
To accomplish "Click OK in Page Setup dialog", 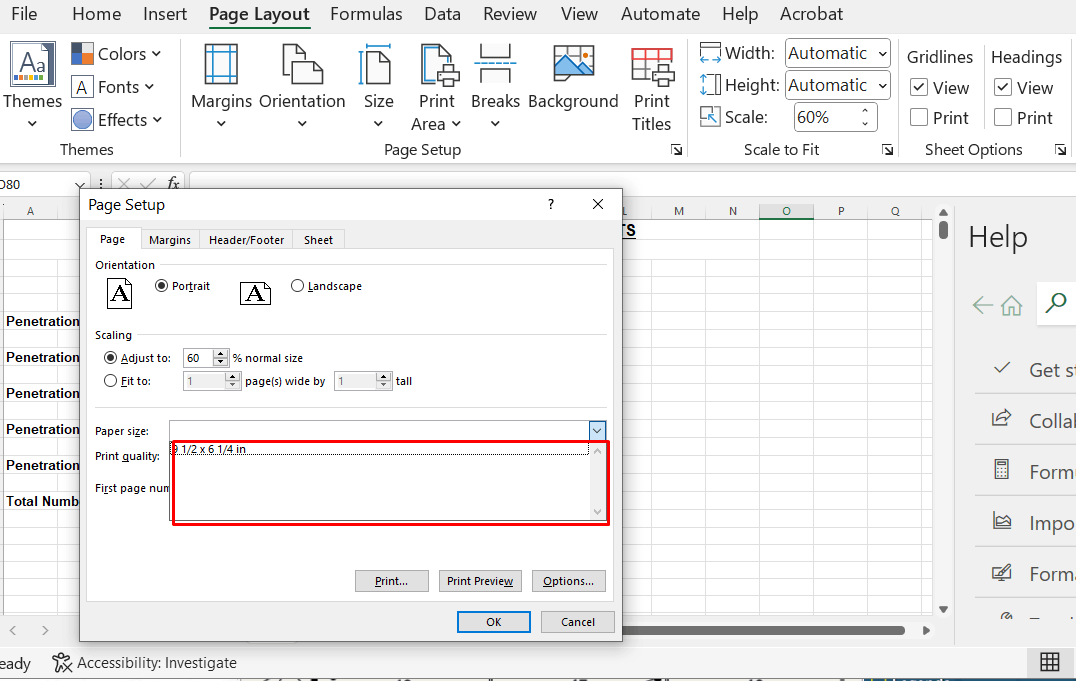I will [493, 622].
